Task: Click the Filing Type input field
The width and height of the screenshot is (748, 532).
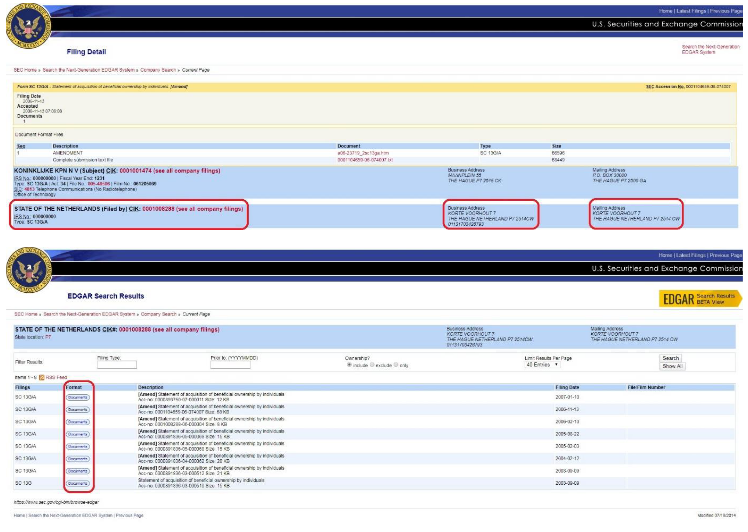Action: [x=116, y=364]
